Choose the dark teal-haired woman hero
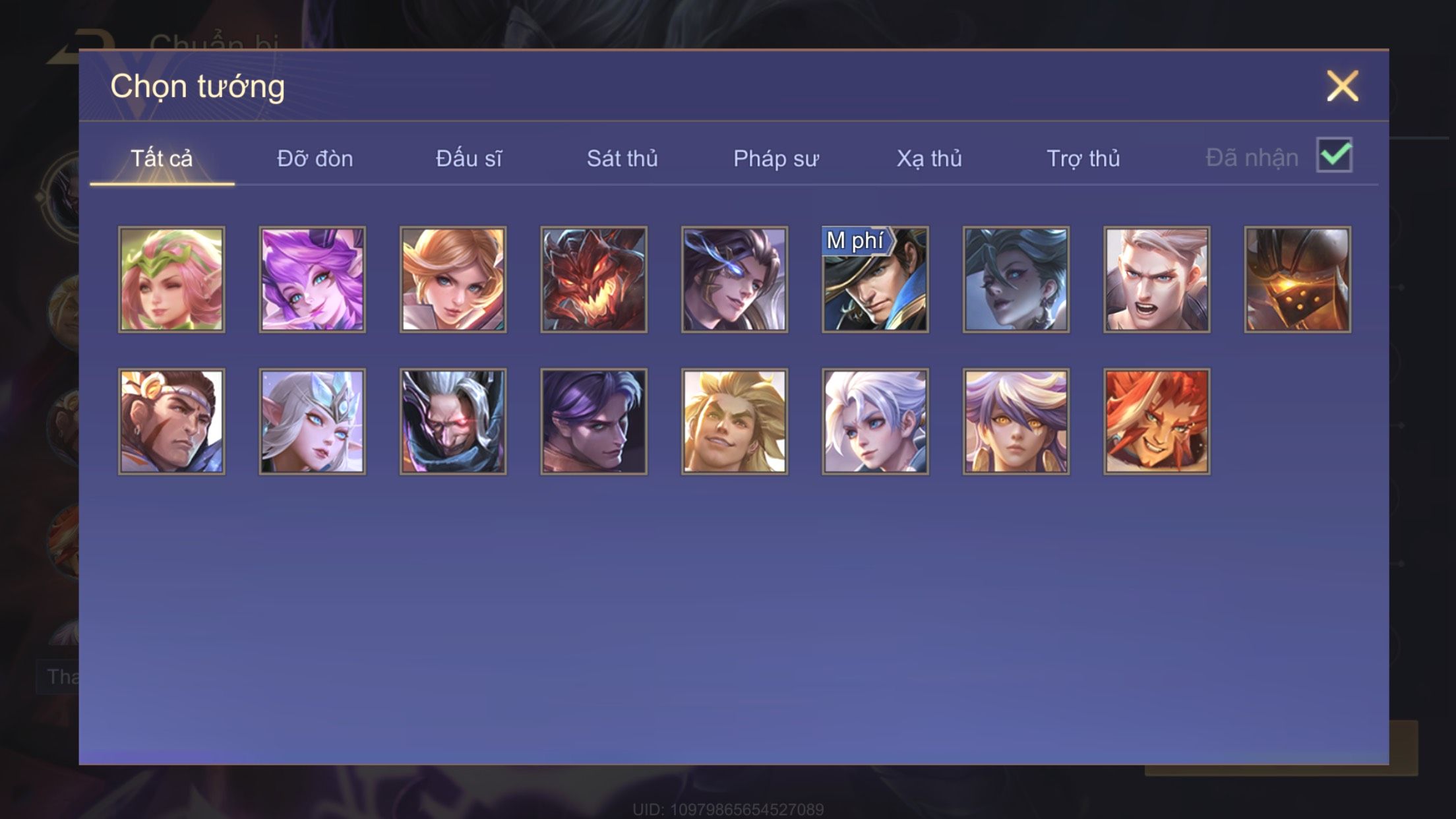 pyautogui.click(x=1016, y=280)
